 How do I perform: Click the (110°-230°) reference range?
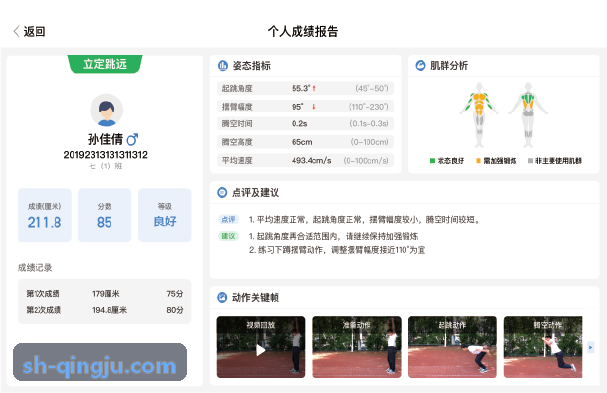(369, 106)
